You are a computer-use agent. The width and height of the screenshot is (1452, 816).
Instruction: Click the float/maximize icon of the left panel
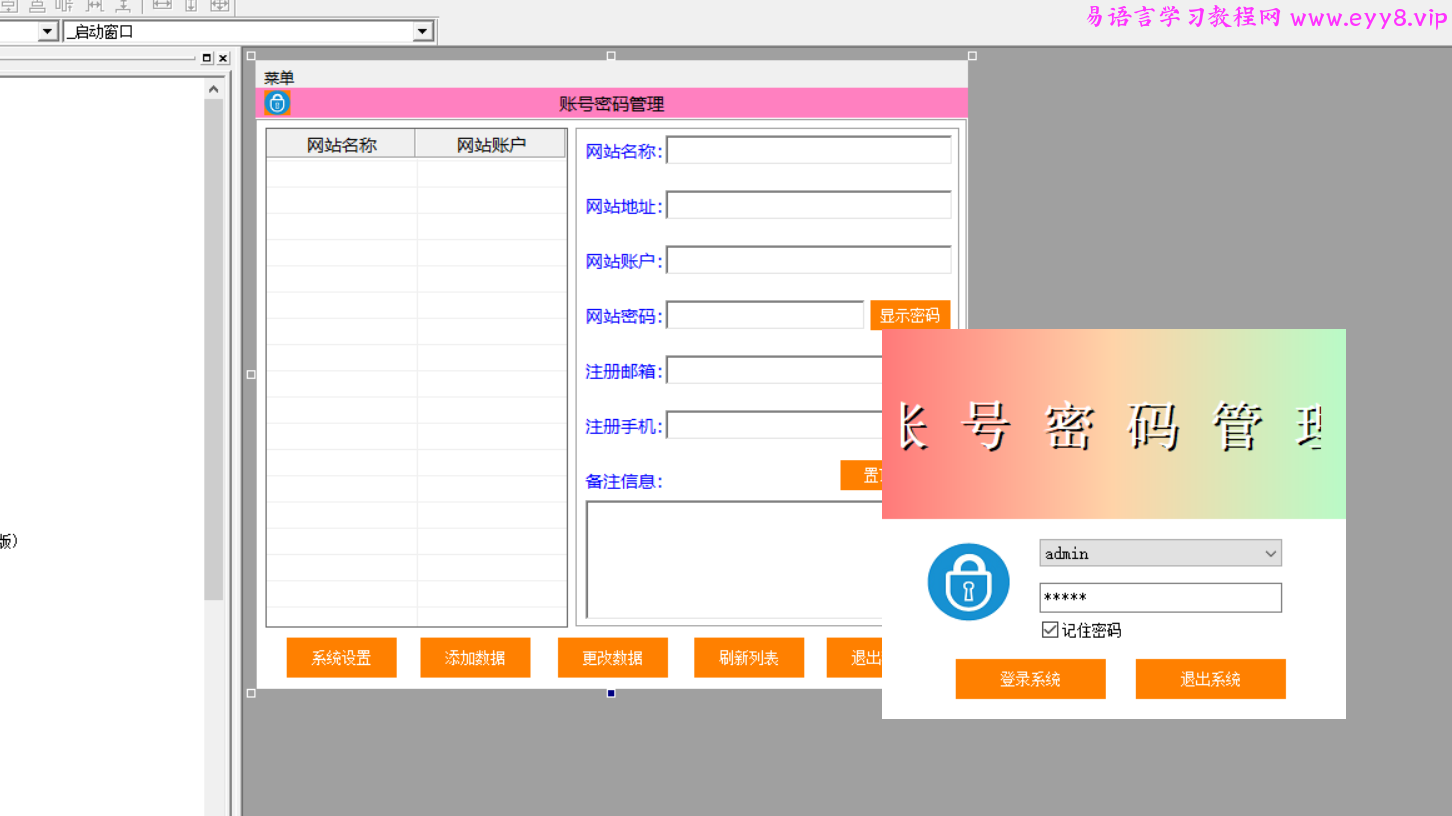(x=207, y=58)
